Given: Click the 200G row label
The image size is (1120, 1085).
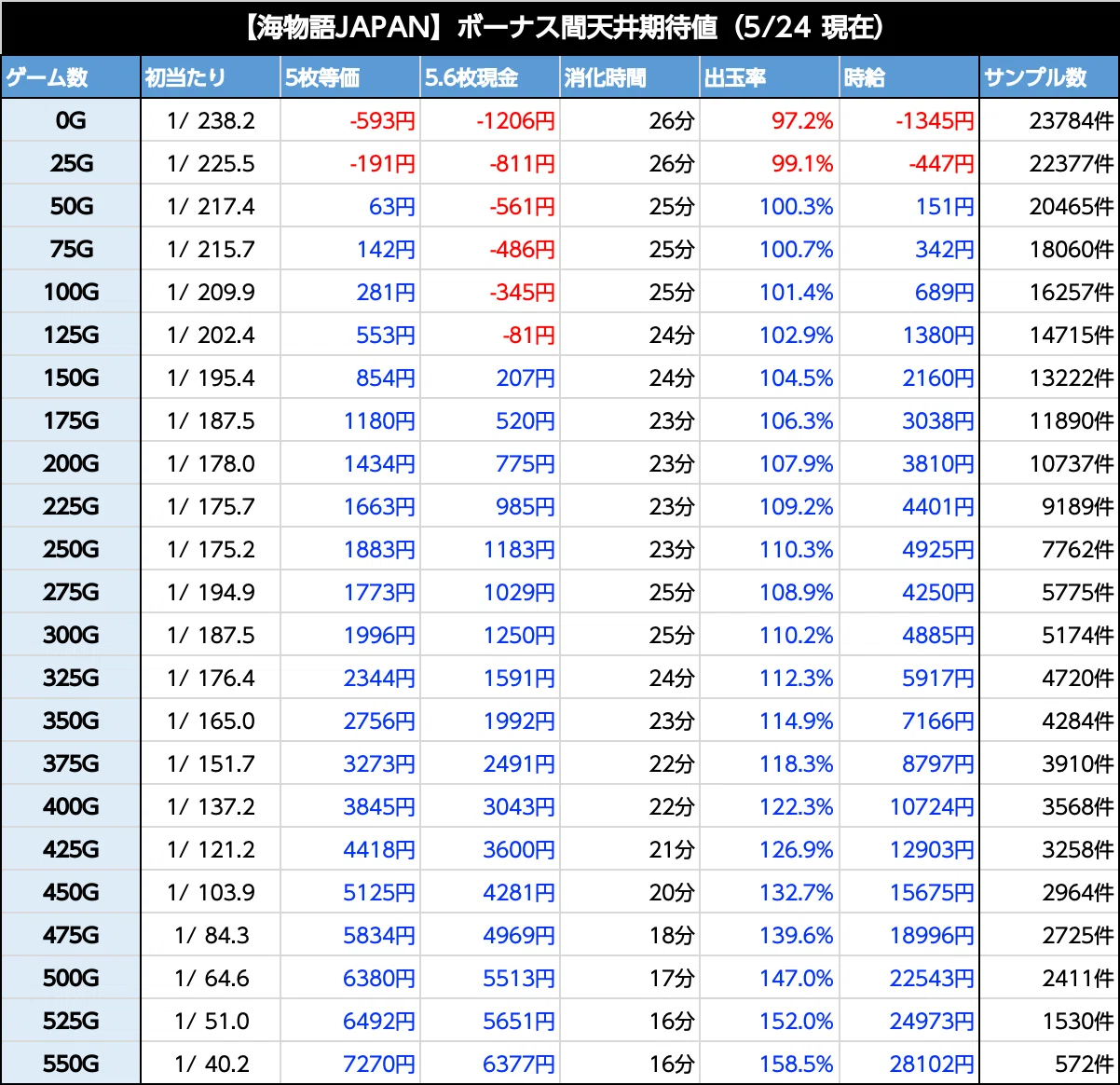Looking at the screenshot, I should pyautogui.click(x=71, y=463).
